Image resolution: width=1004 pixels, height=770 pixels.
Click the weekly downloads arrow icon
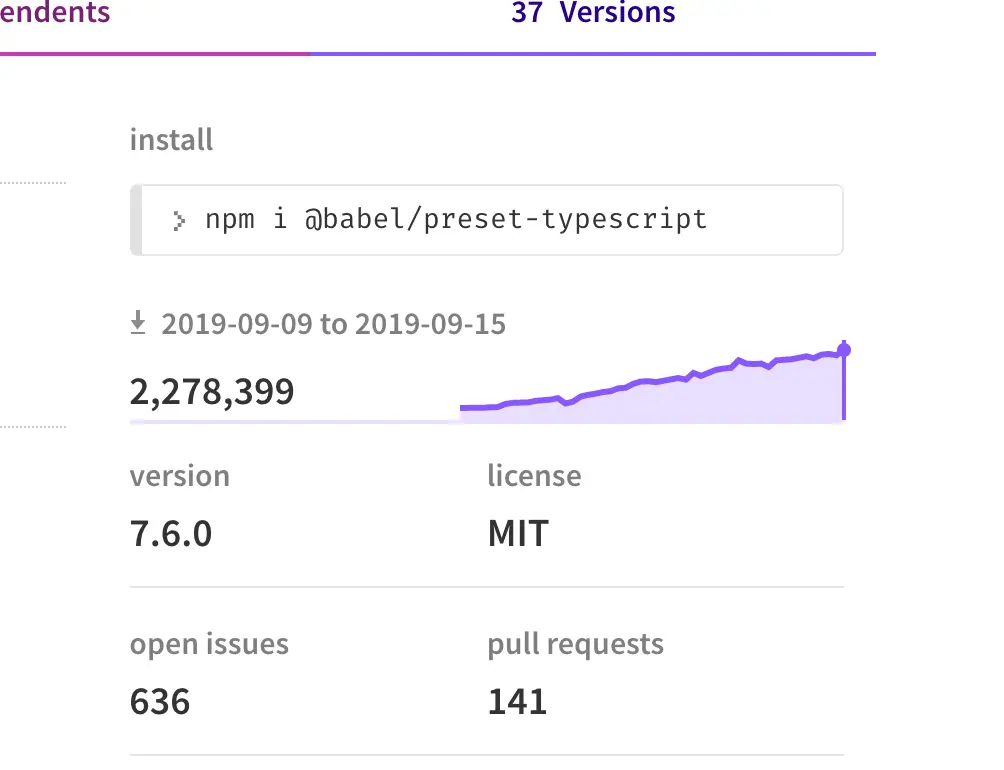(138, 323)
